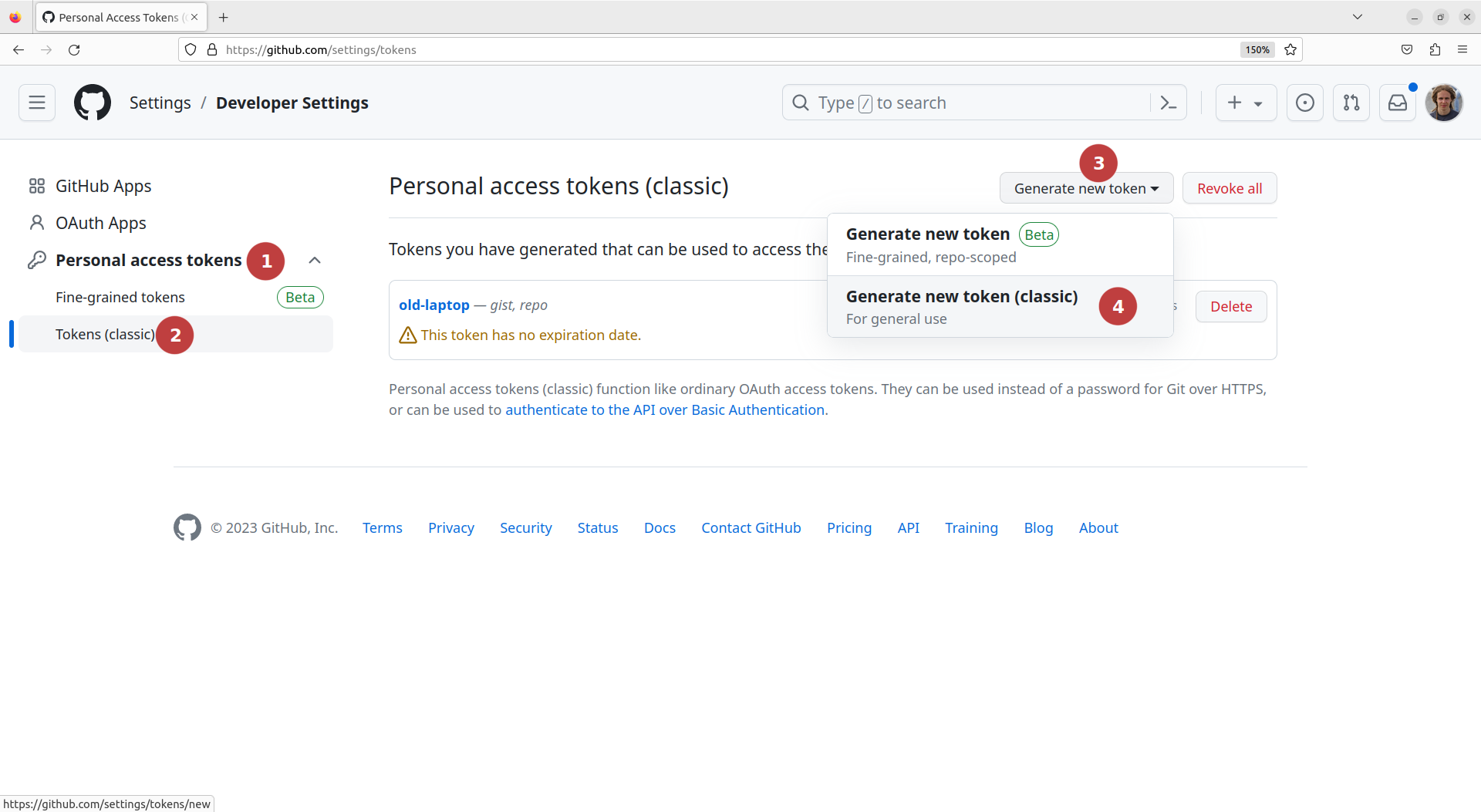Close the Personal Access Tokens tab

click(194, 17)
